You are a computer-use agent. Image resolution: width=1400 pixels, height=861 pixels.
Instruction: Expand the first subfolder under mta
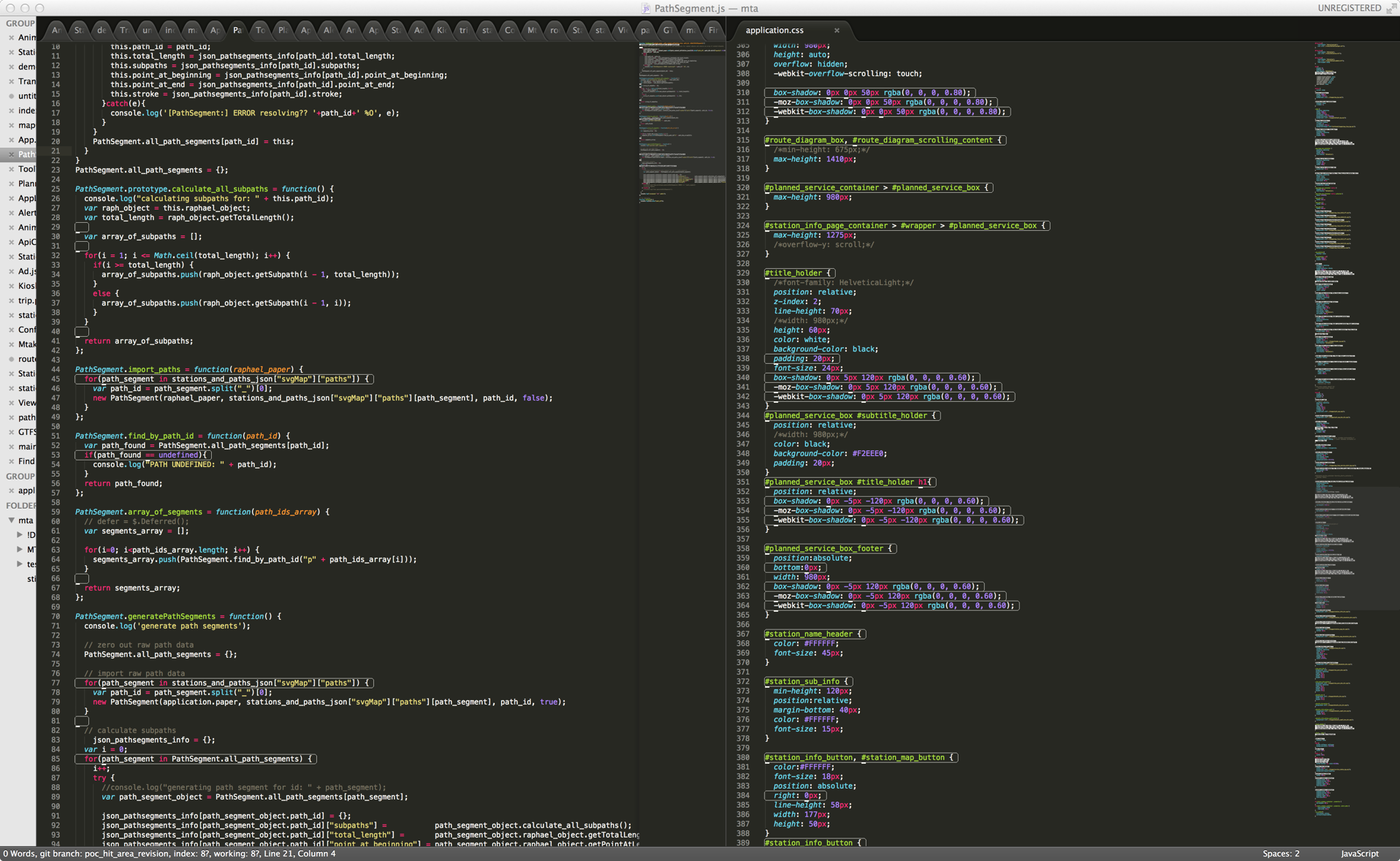20,535
